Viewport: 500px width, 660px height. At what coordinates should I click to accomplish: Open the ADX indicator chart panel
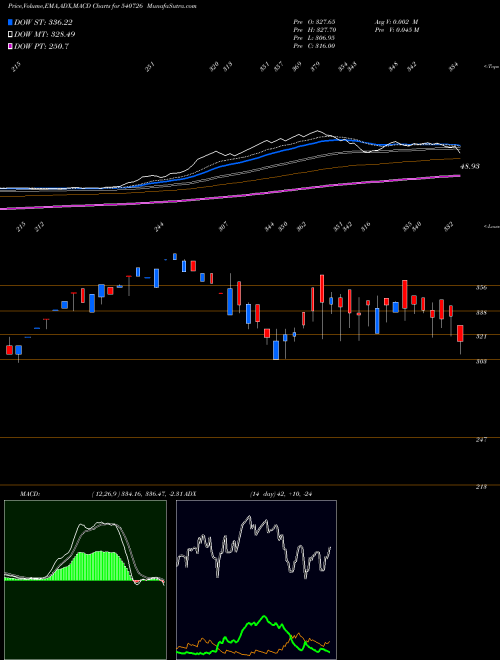pos(256,580)
